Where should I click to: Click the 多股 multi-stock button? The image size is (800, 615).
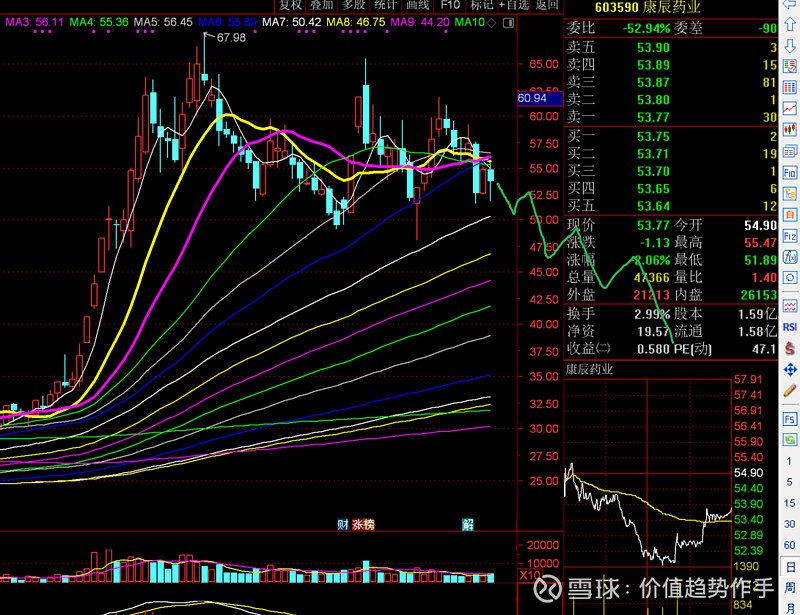[x=354, y=5]
